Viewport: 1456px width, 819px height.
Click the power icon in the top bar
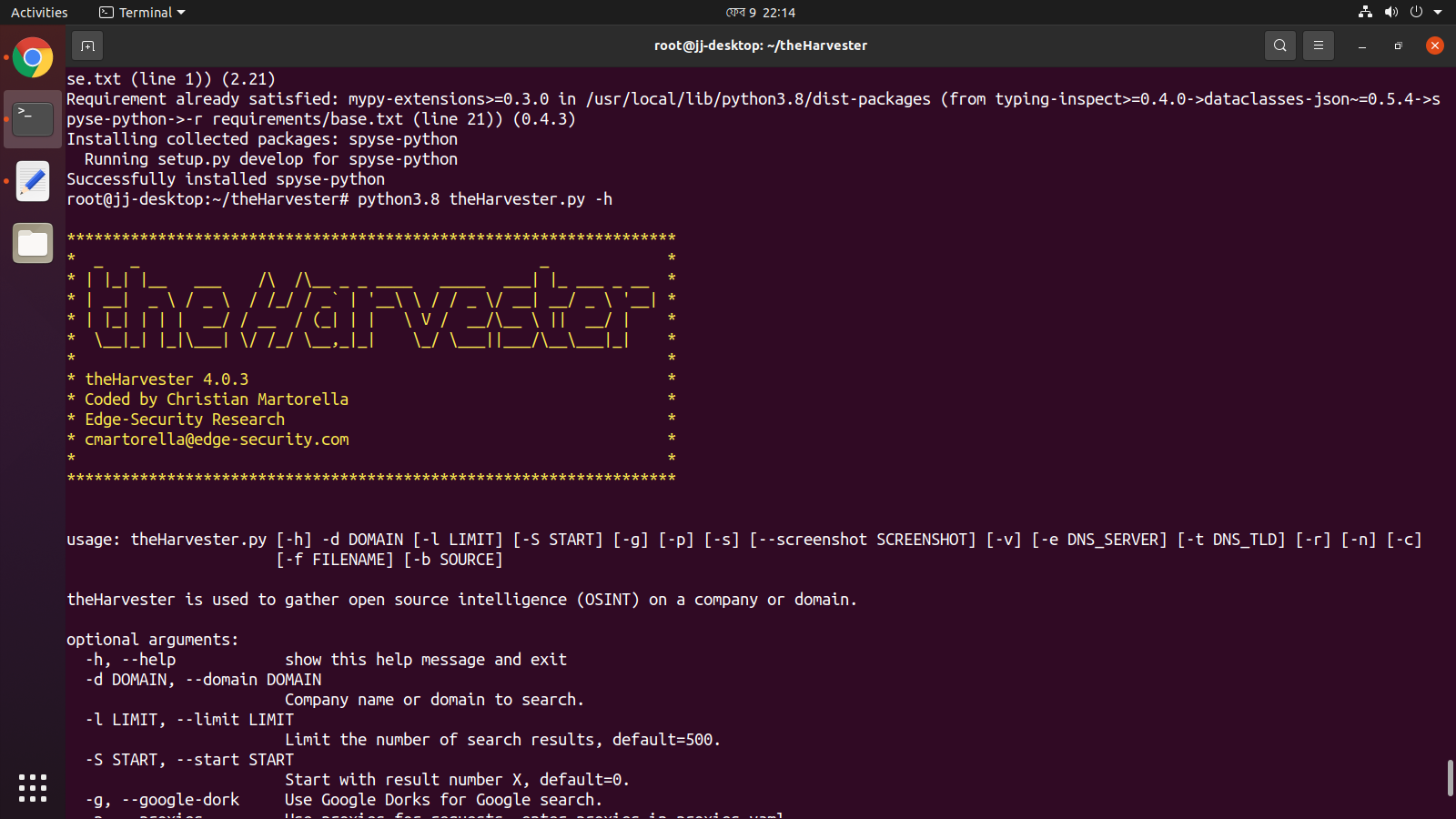pyautogui.click(x=1416, y=12)
